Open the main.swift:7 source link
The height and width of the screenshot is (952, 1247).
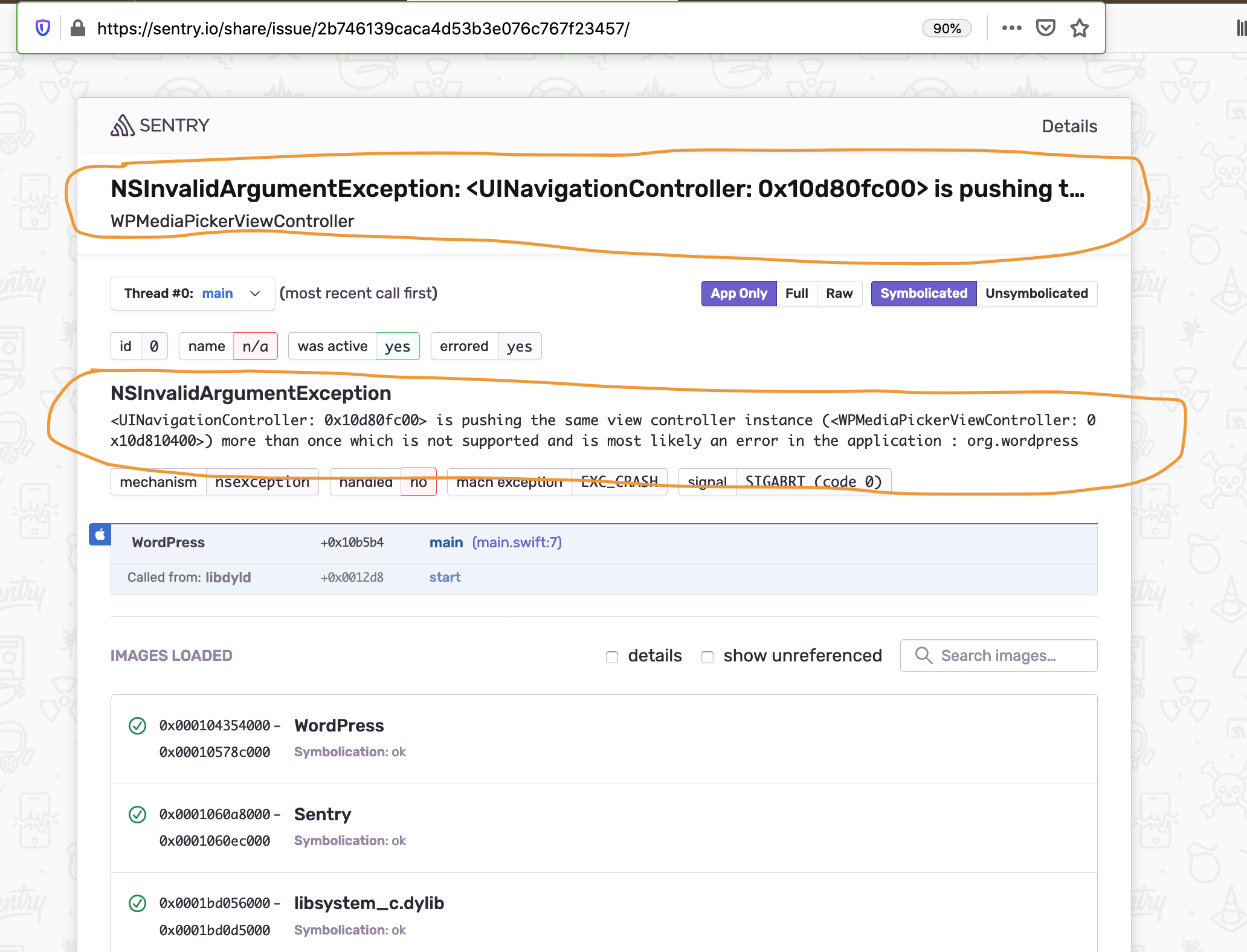517,542
